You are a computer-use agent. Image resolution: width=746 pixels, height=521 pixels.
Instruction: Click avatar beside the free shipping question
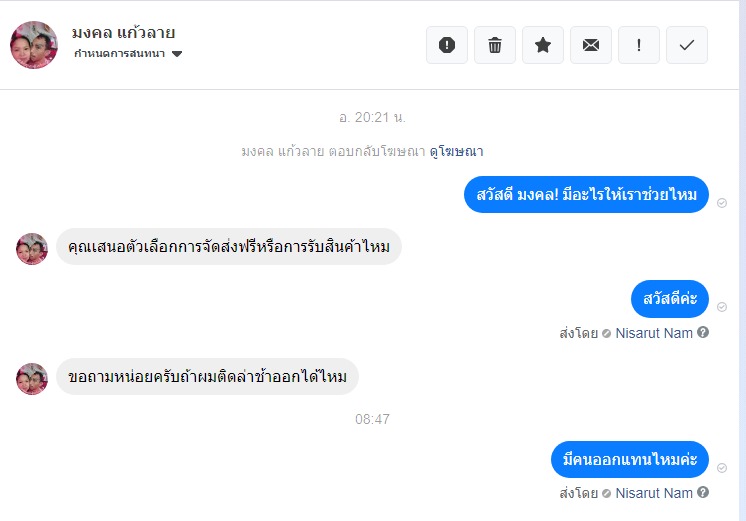coord(32,248)
